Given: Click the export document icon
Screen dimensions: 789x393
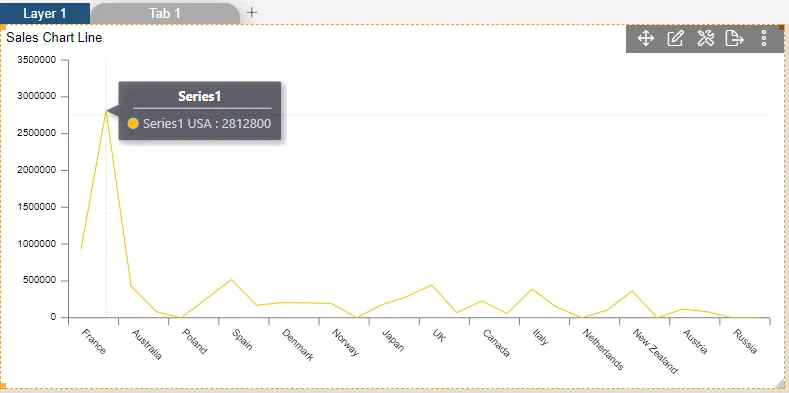Looking at the screenshot, I should pos(735,38).
